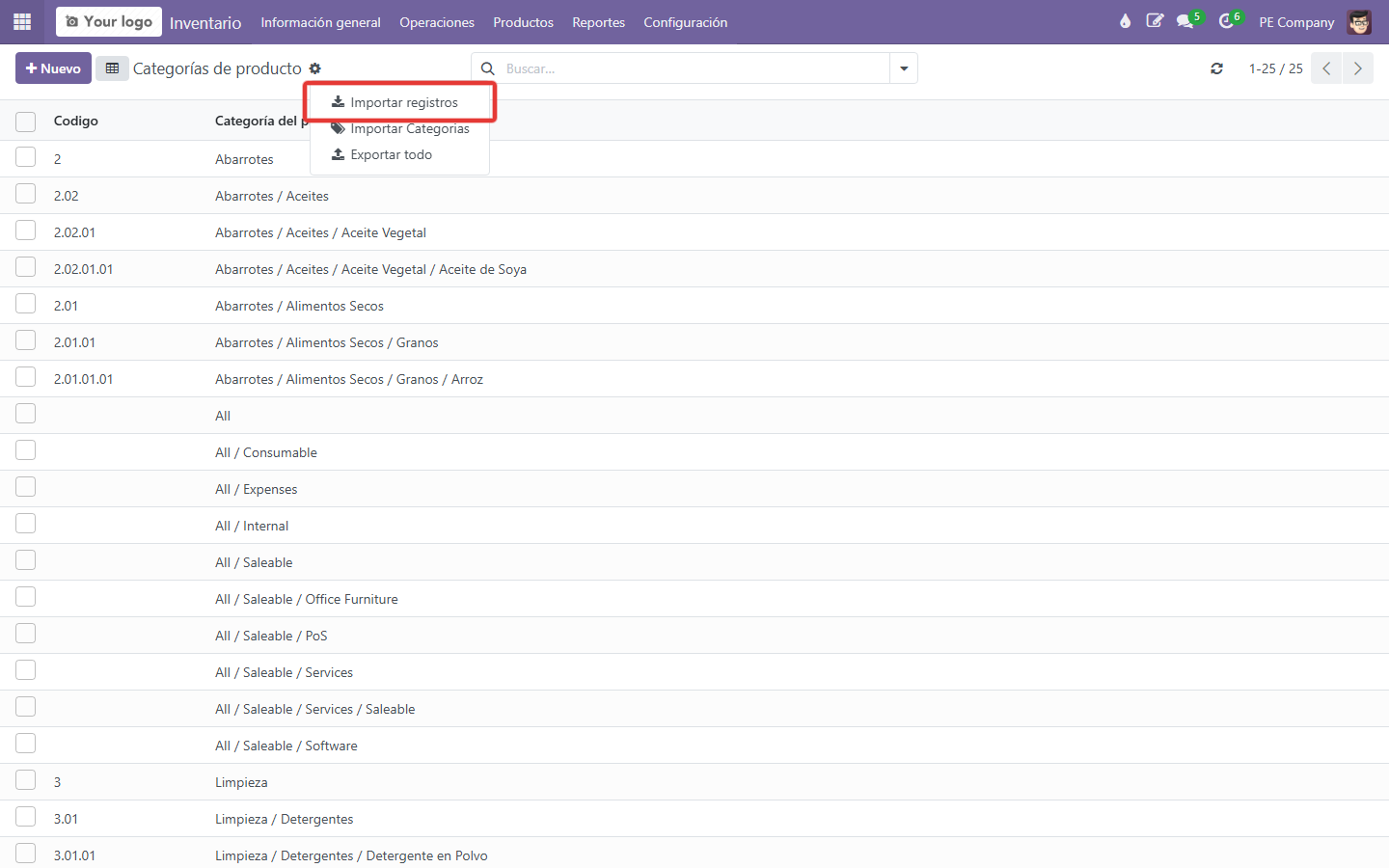Screen dimensions: 1389x868
Task: Check the box for Abarrotes / Aceites row
Action: click(x=26, y=194)
